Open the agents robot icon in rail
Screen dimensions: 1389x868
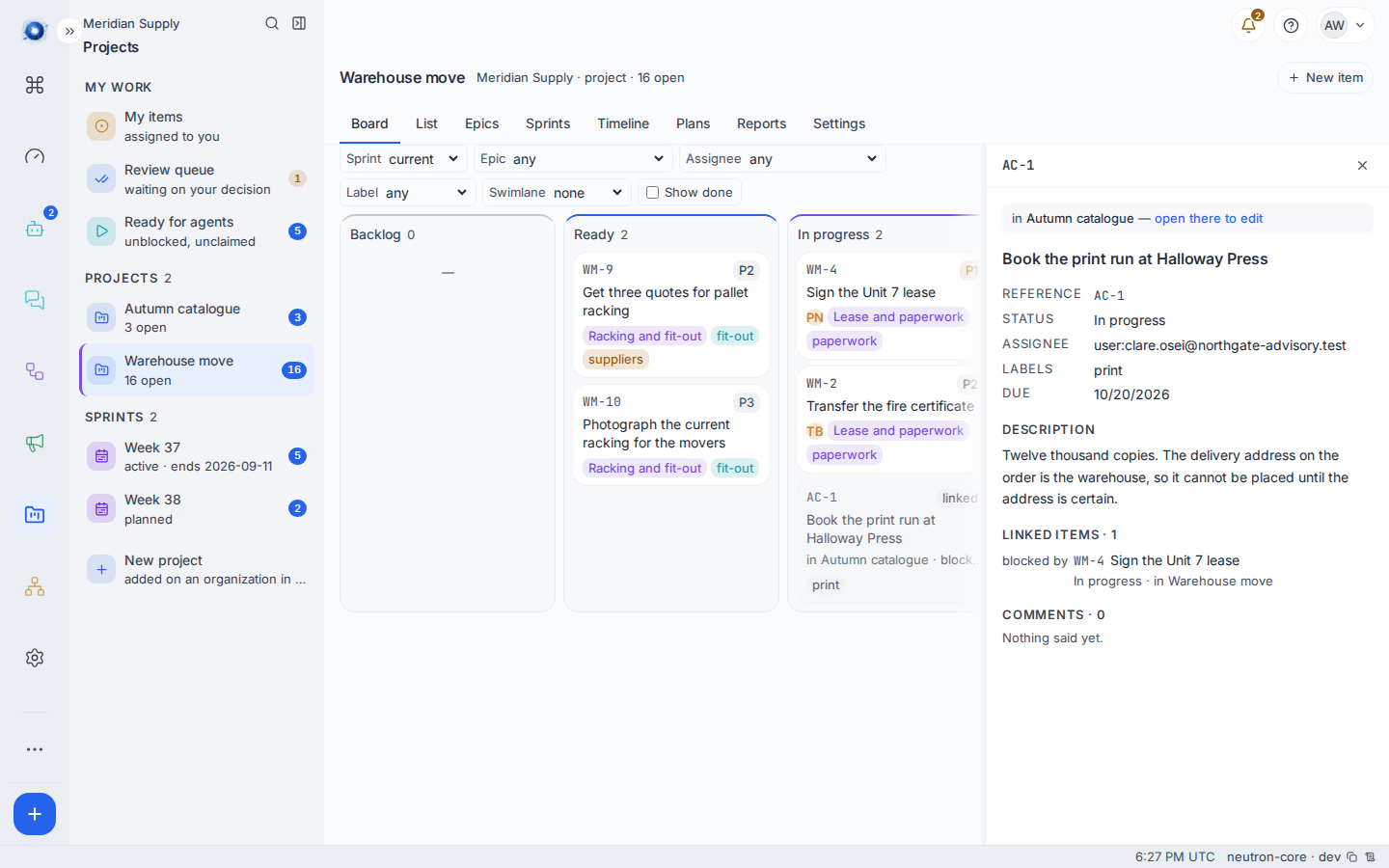pyautogui.click(x=35, y=229)
